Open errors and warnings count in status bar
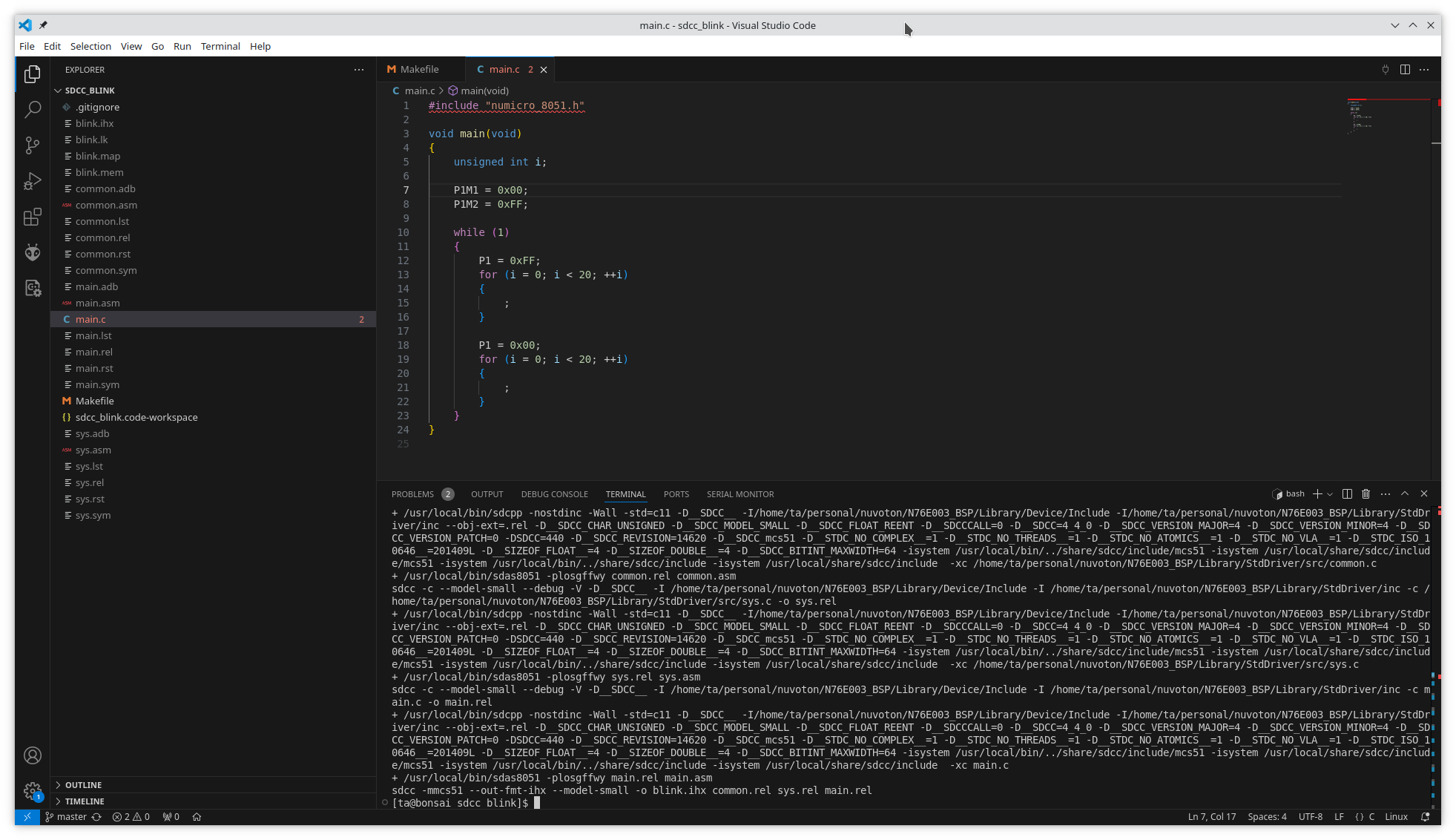The height and width of the screenshot is (840, 1456). [x=131, y=817]
